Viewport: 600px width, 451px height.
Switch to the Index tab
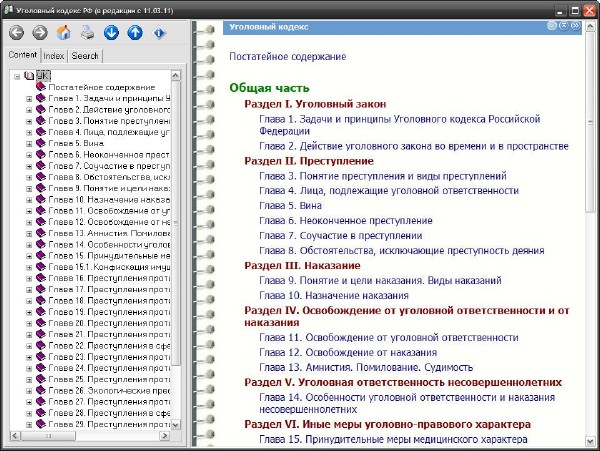[x=54, y=57]
